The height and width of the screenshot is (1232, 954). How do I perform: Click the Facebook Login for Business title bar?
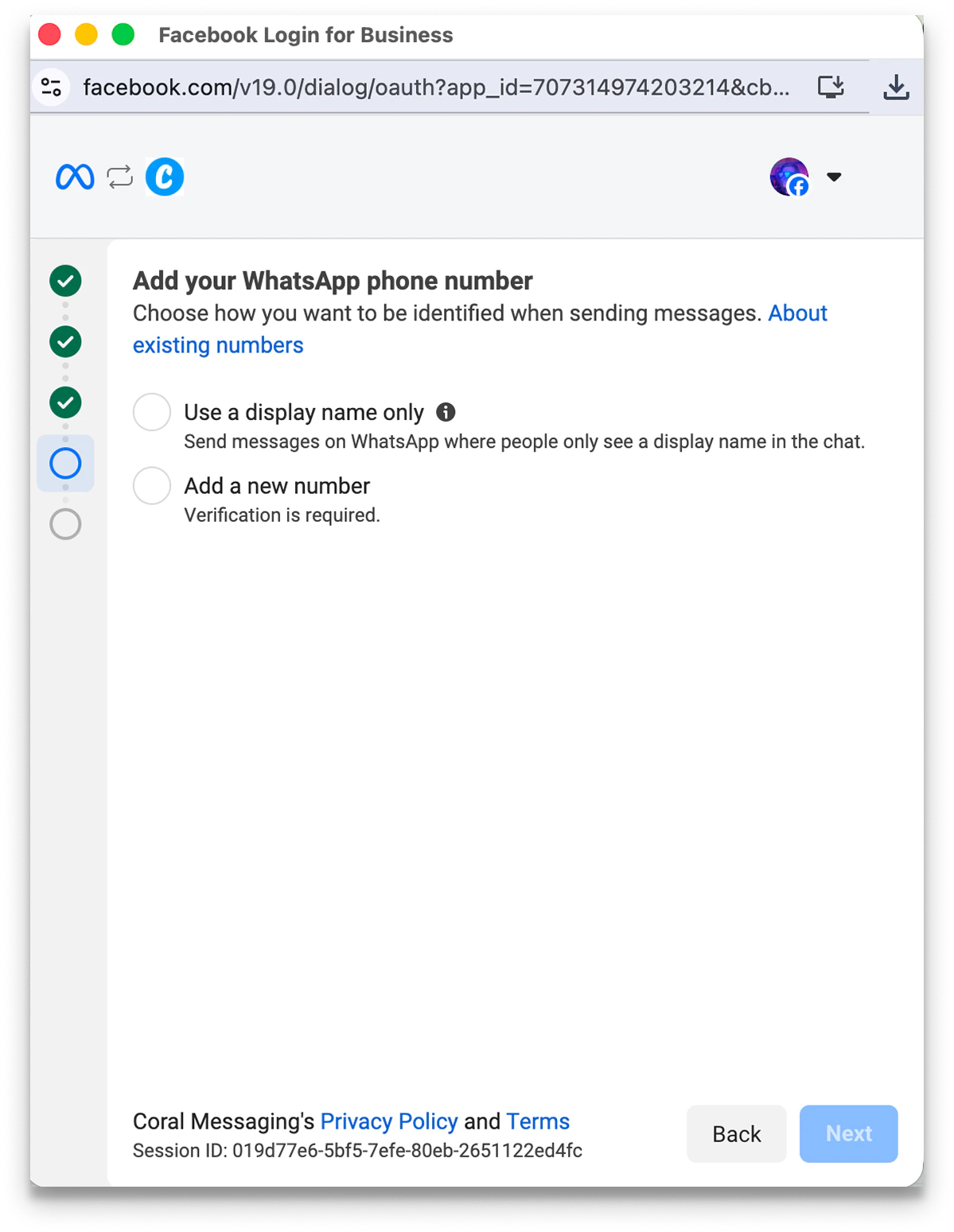point(305,35)
